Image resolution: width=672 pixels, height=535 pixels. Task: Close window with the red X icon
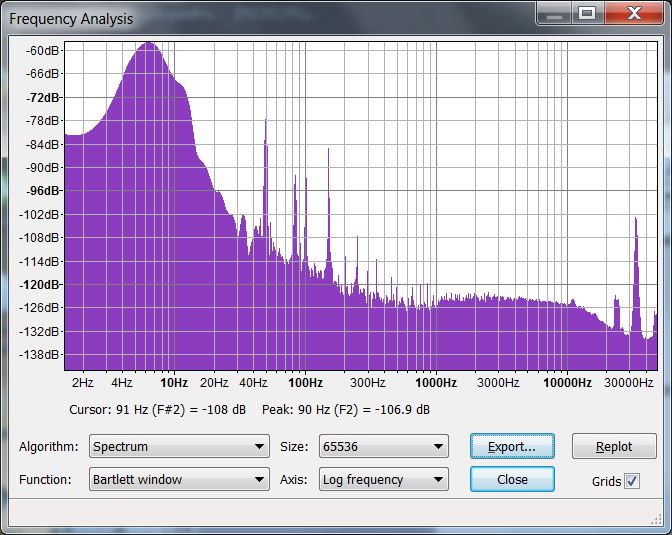634,13
